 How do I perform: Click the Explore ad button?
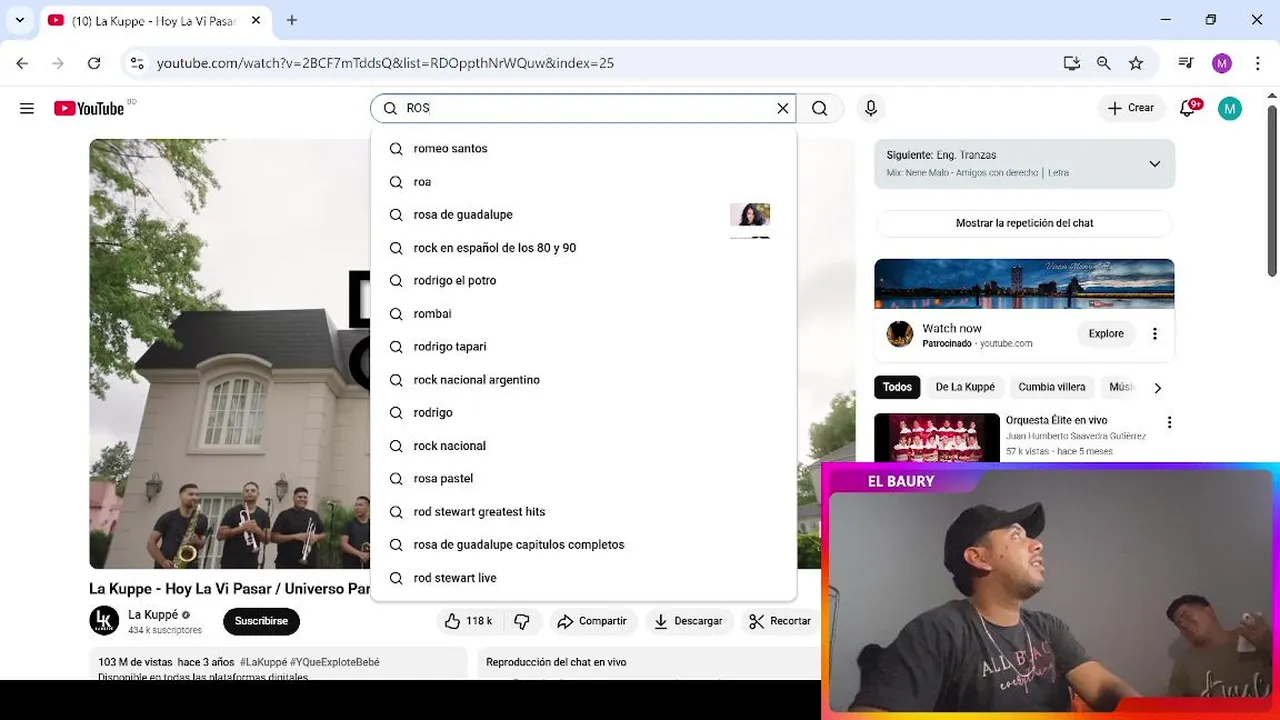pyautogui.click(x=1106, y=334)
